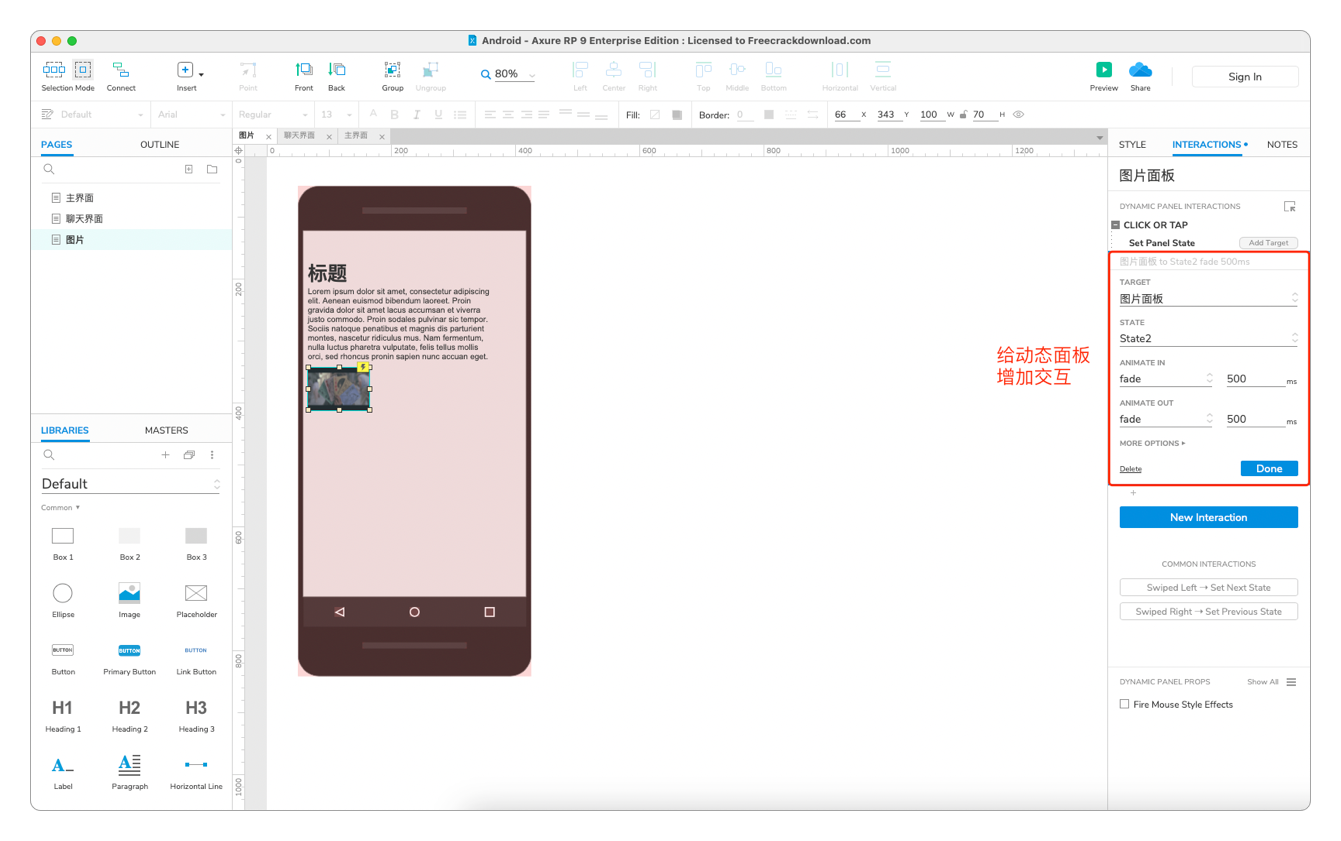Collapse the Click or Tap event
The height and width of the screenshot is (841, 1341).
coord(1115,225)
